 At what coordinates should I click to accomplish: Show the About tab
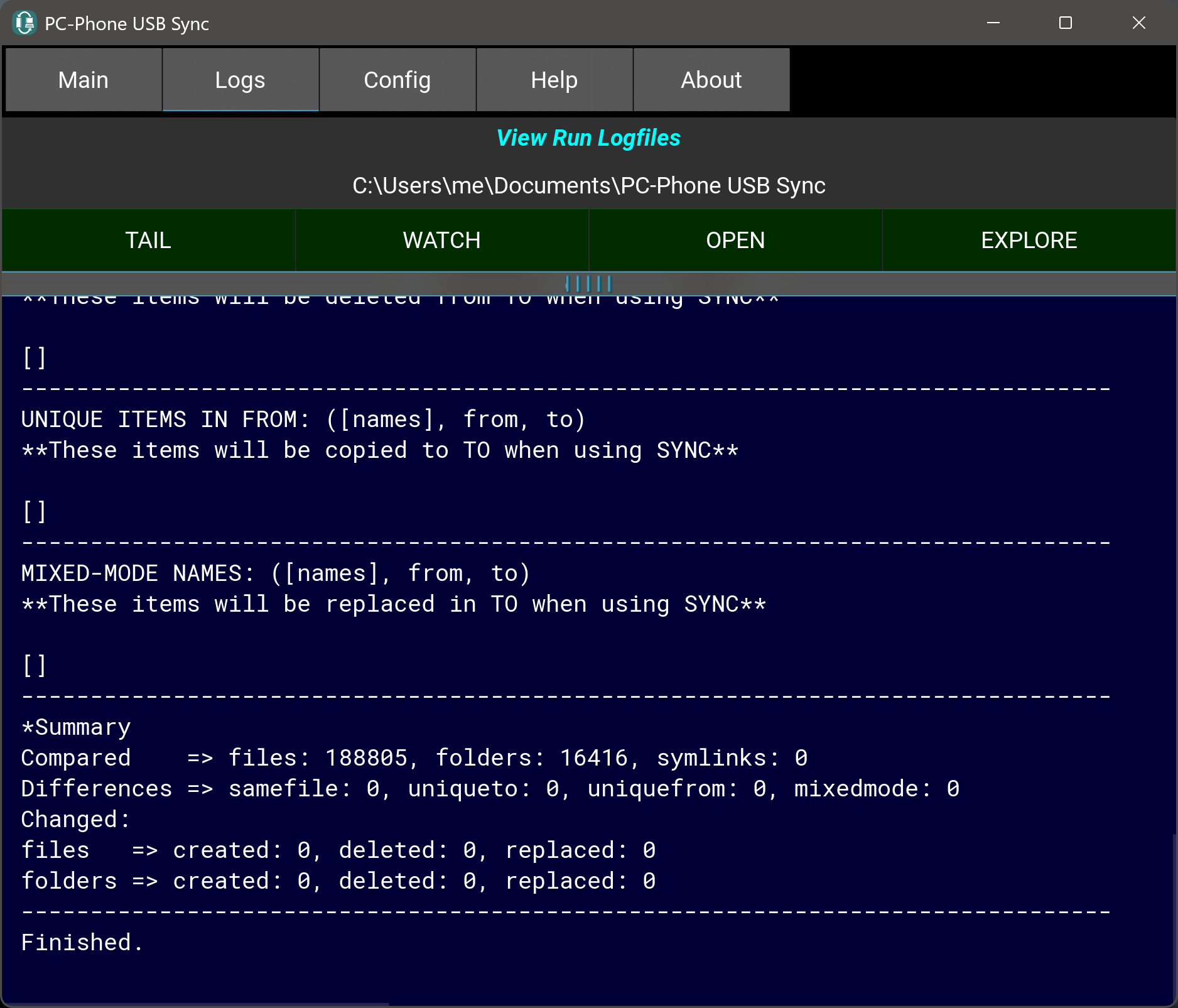coord(711,80)
